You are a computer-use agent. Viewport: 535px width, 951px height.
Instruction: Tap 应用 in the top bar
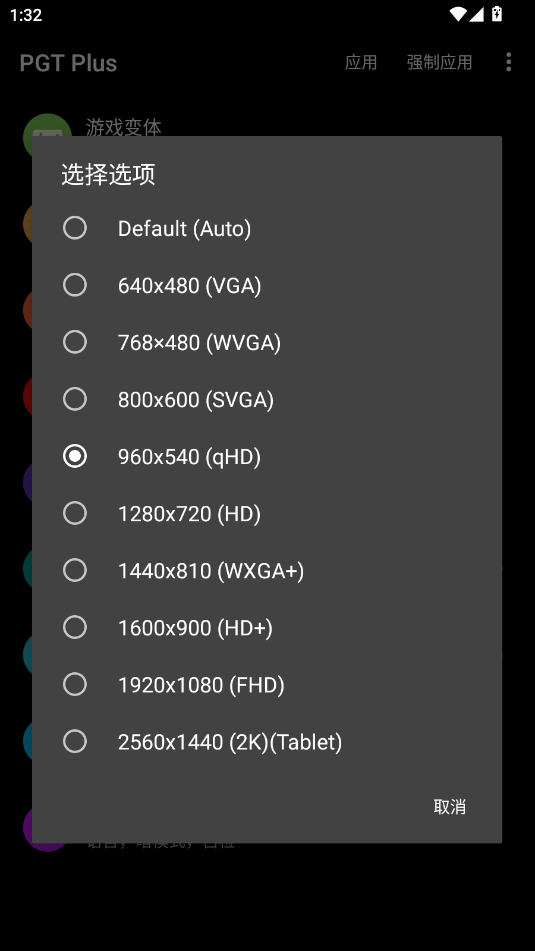[x=361, y=62]
